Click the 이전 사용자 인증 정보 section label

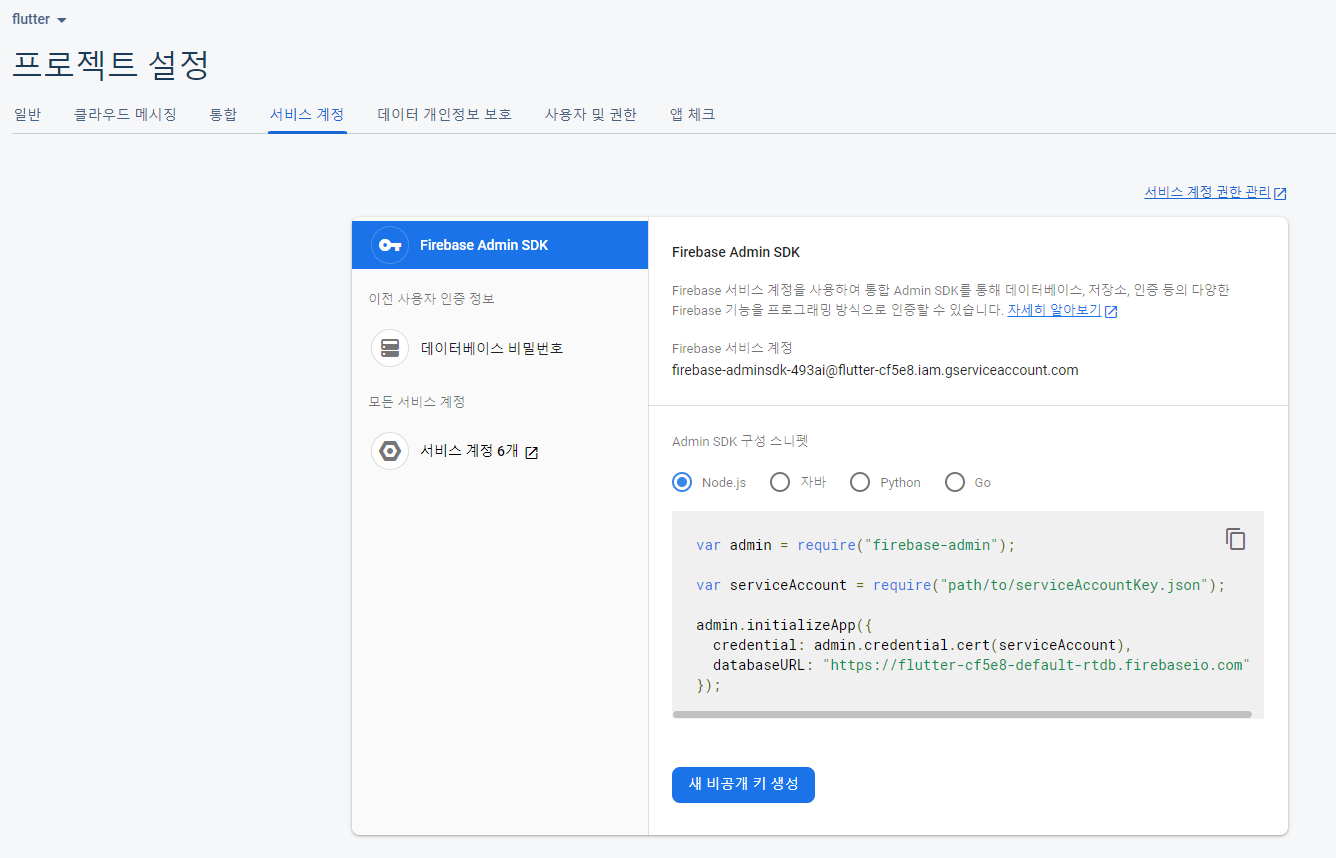(432, 298)
